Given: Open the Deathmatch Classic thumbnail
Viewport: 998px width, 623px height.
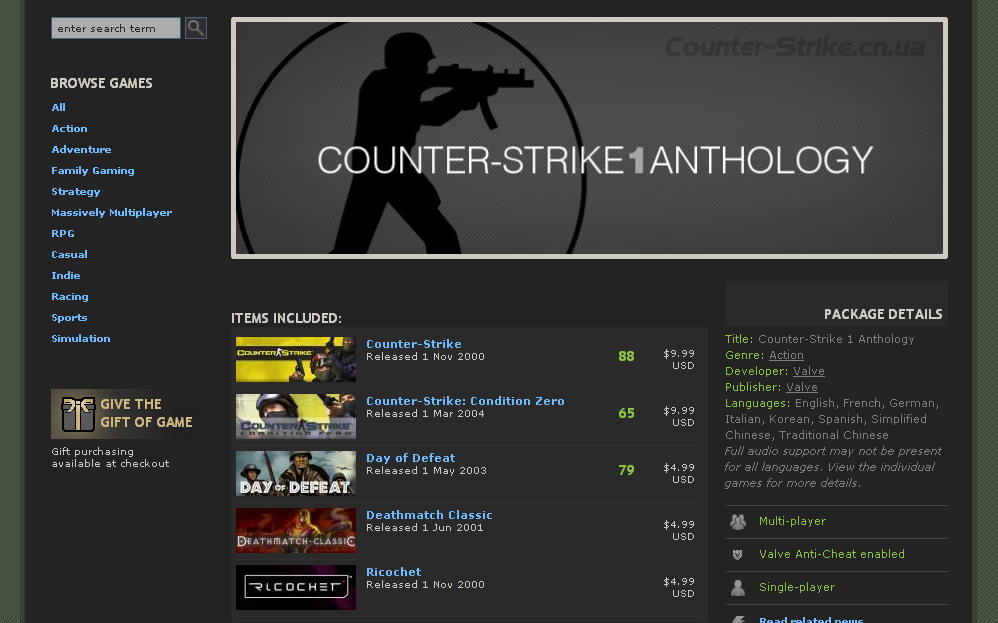Looking at the screenshot, I should tap(296, 530).
